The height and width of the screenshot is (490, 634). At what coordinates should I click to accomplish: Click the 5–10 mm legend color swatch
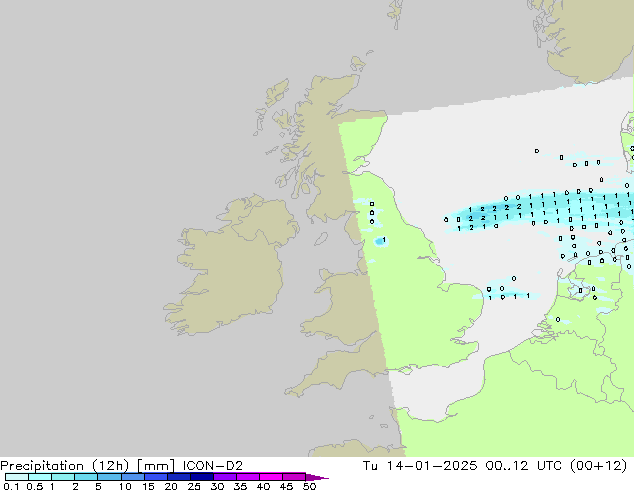(x=109, y=477)
